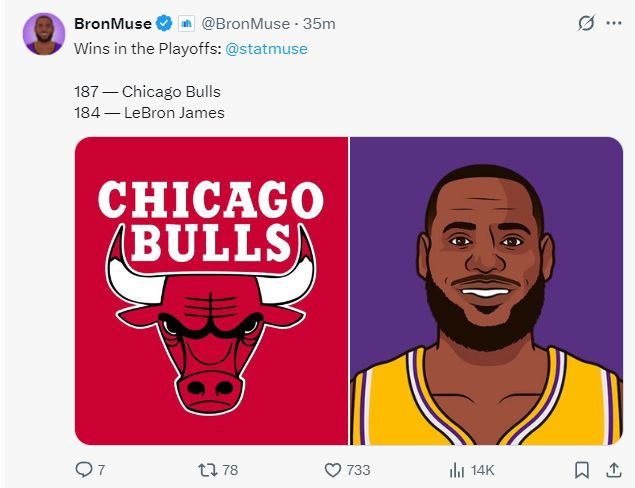View post analytics bar chart icon
The width and height of the screenshot is (635, 488).
pos(457,470)
